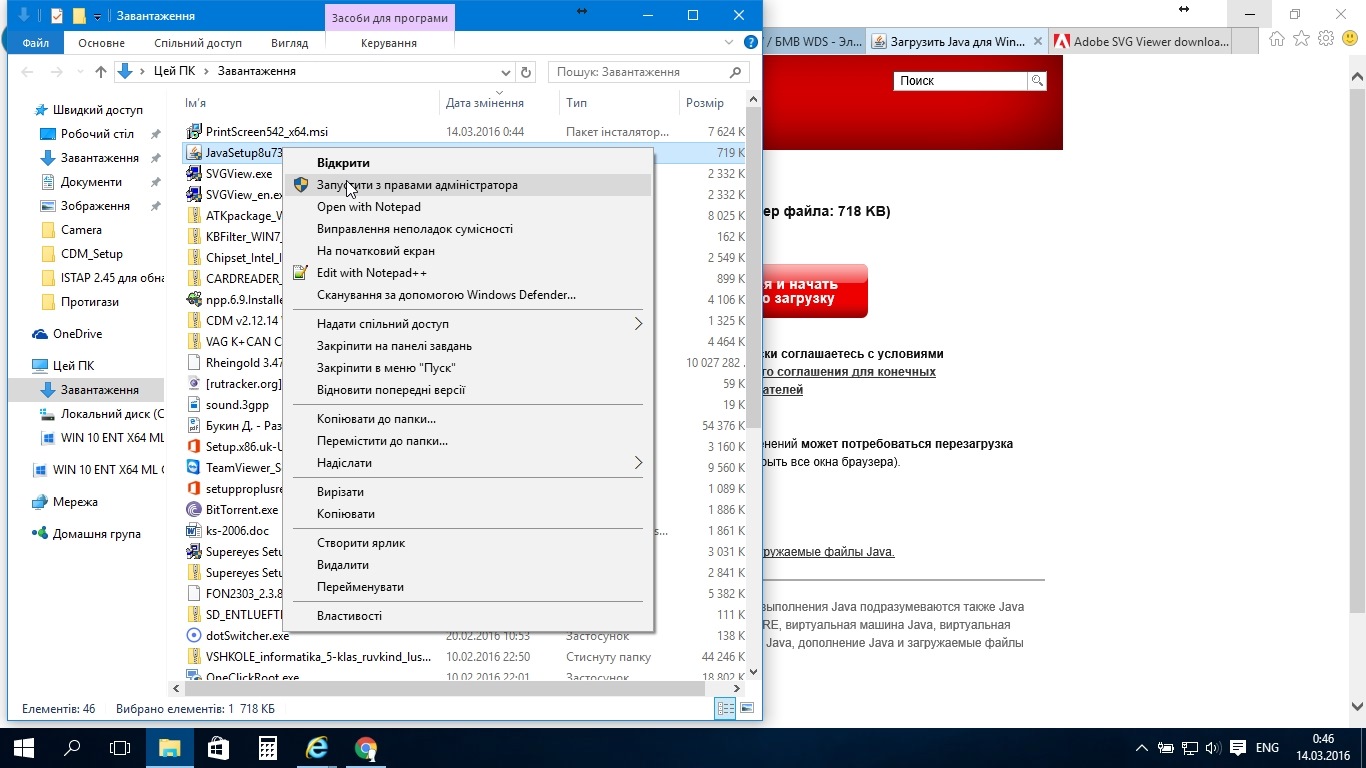Open the Вигляд ribbon tab
Viewport: 1366px width, 768px height.
pos(289,43)
